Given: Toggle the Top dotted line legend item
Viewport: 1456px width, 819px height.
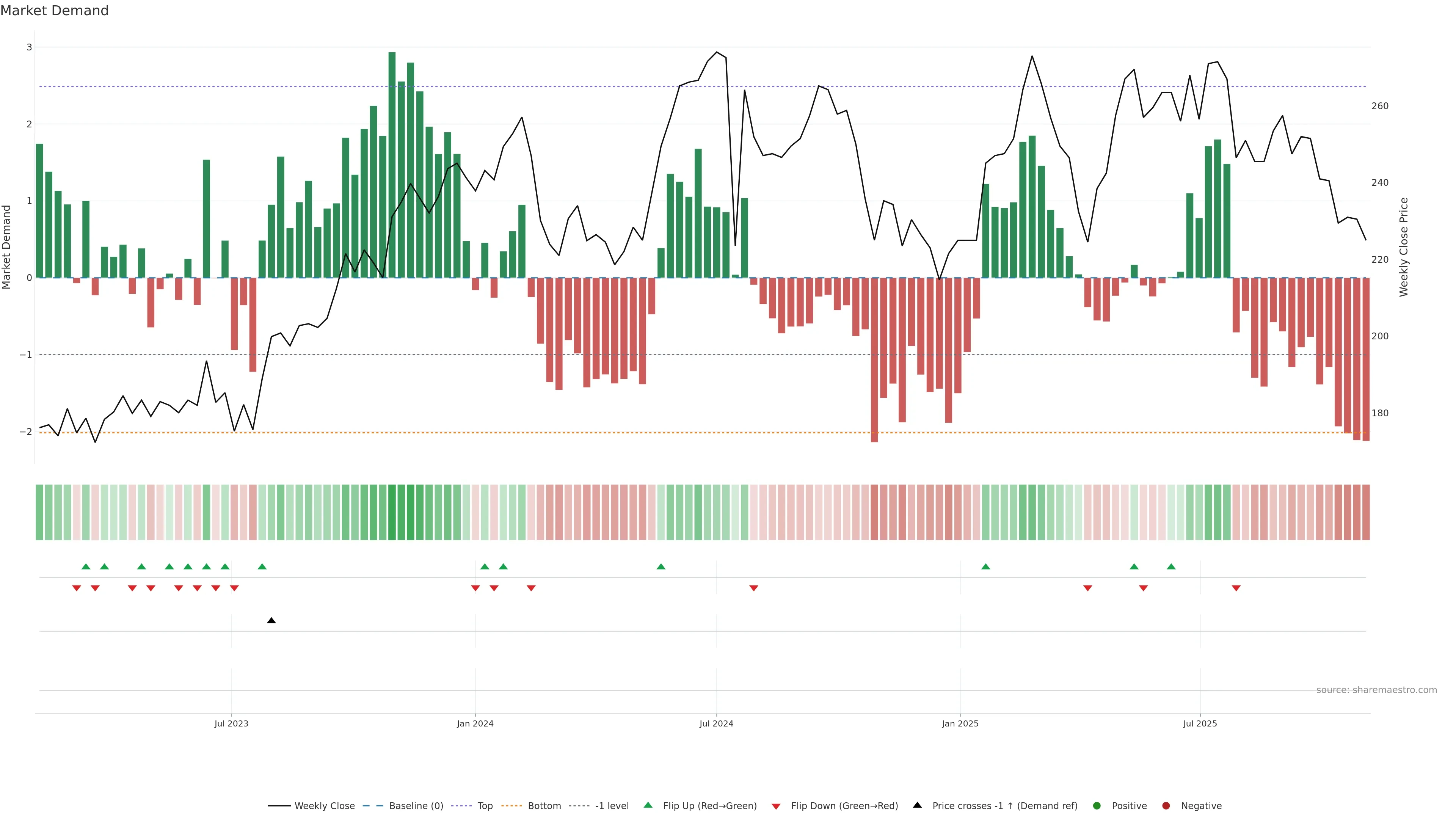Looking at the screenshot, I should pyautogui.click(x=485, y=806).
